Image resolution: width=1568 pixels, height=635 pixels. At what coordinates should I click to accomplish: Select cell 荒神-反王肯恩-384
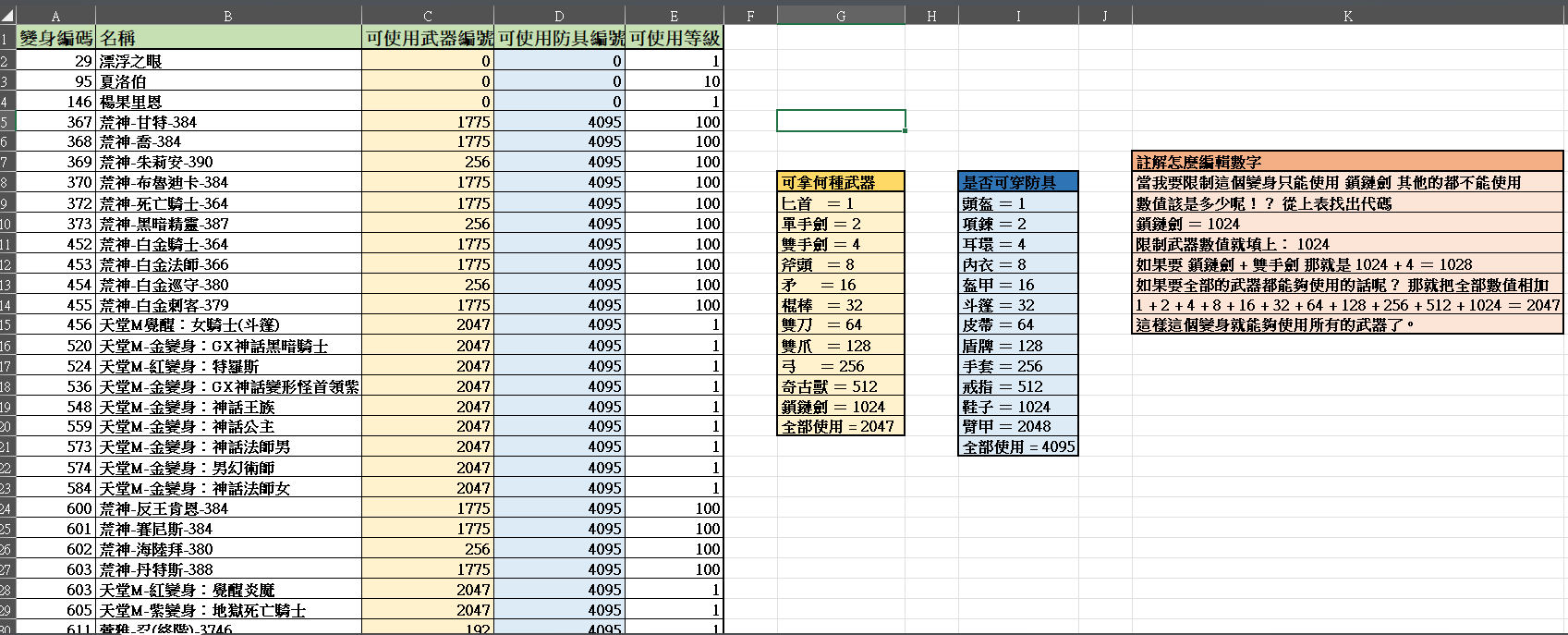(x=228, y=508)
